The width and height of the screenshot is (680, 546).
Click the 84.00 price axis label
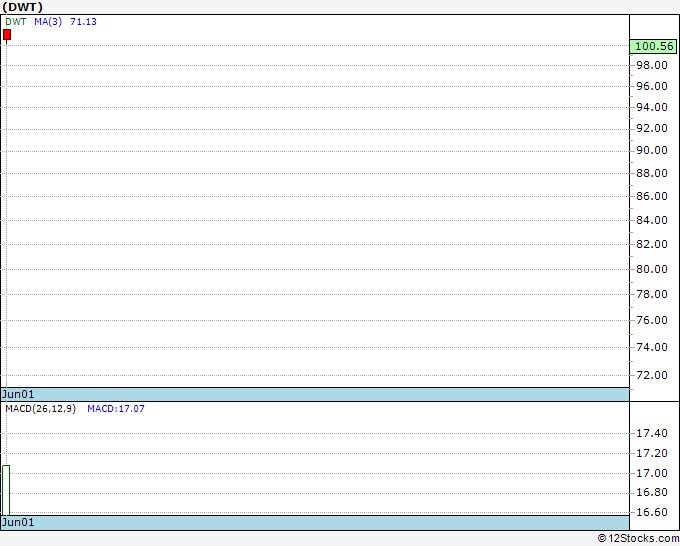[x=652, y=220]
